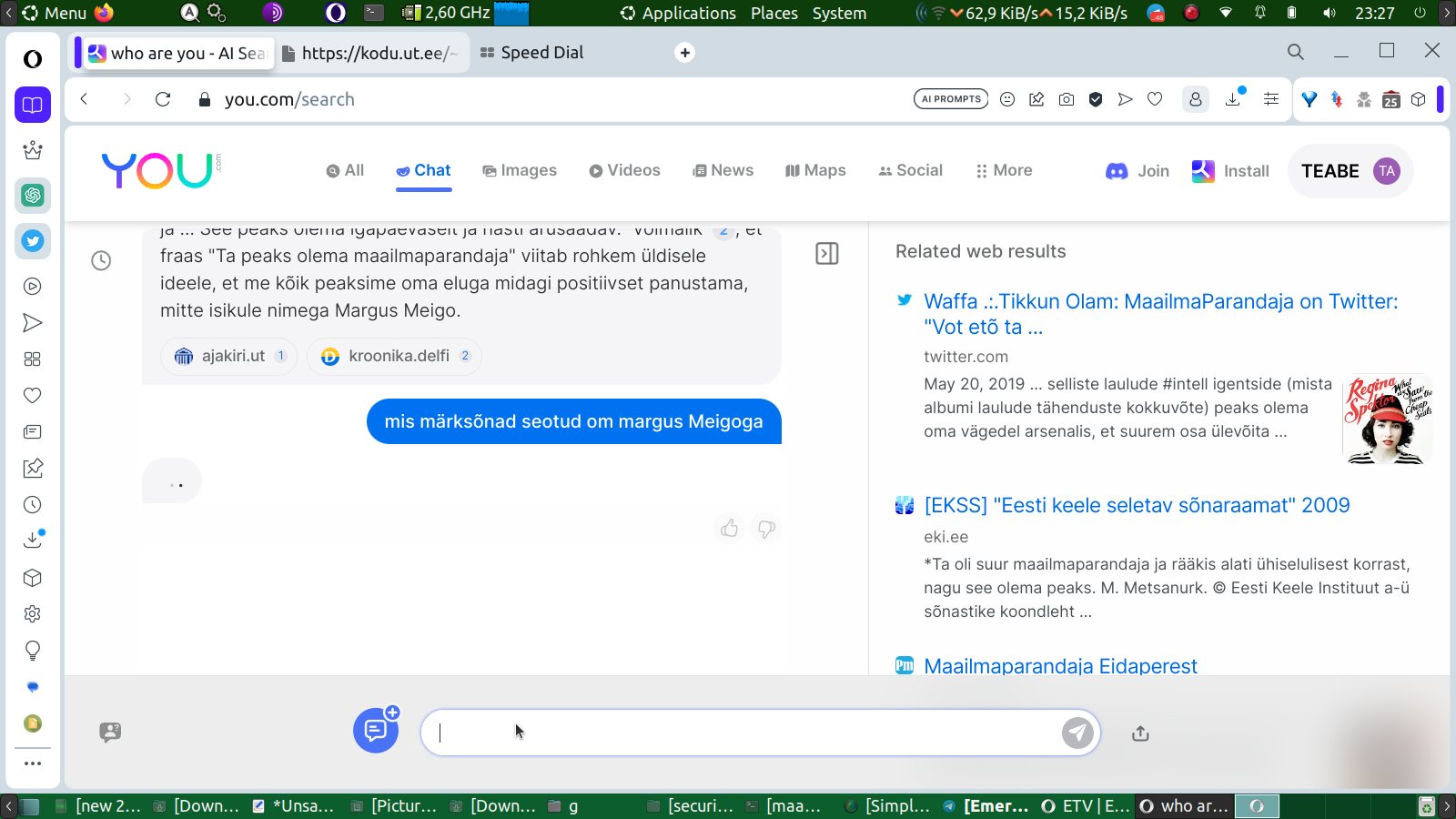Like the response with thumbs up
This screenshot has width=1456, height=819.
click(730, 529)
